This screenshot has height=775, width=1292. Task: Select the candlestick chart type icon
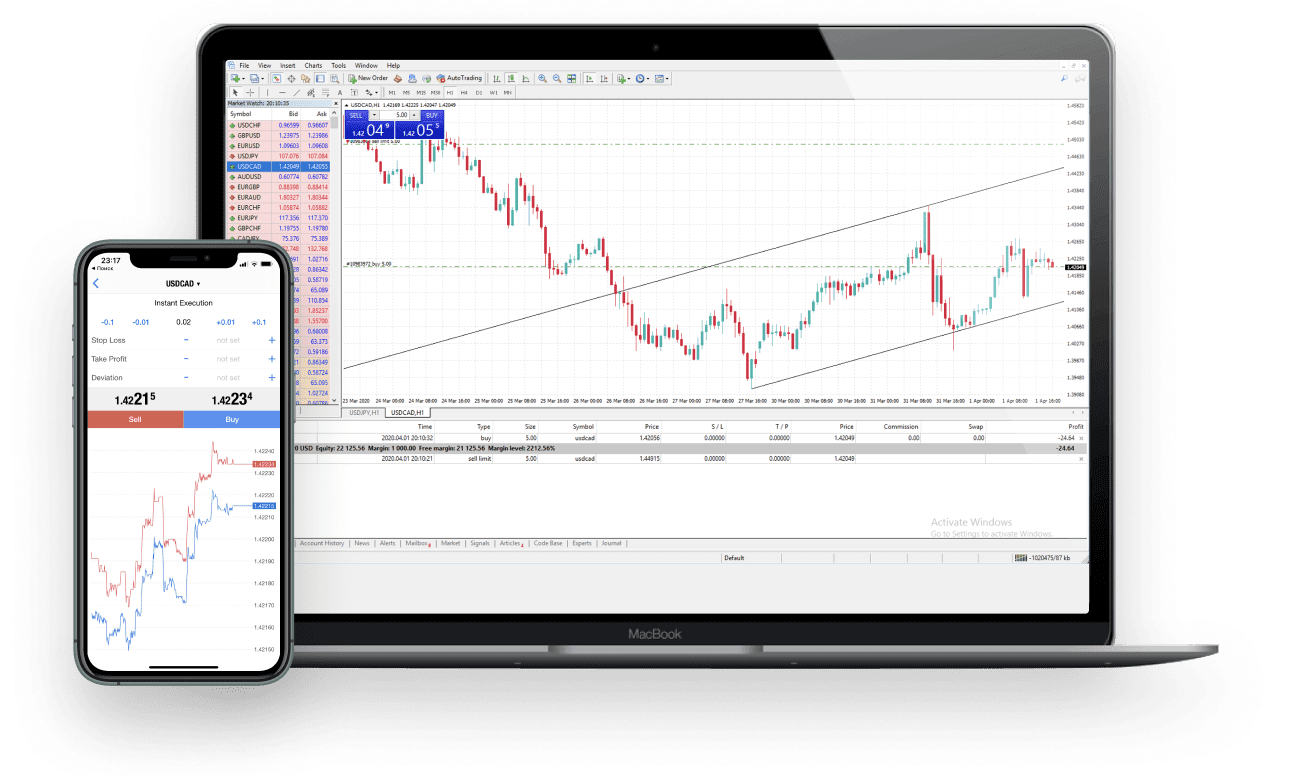[x=511, y=78]
